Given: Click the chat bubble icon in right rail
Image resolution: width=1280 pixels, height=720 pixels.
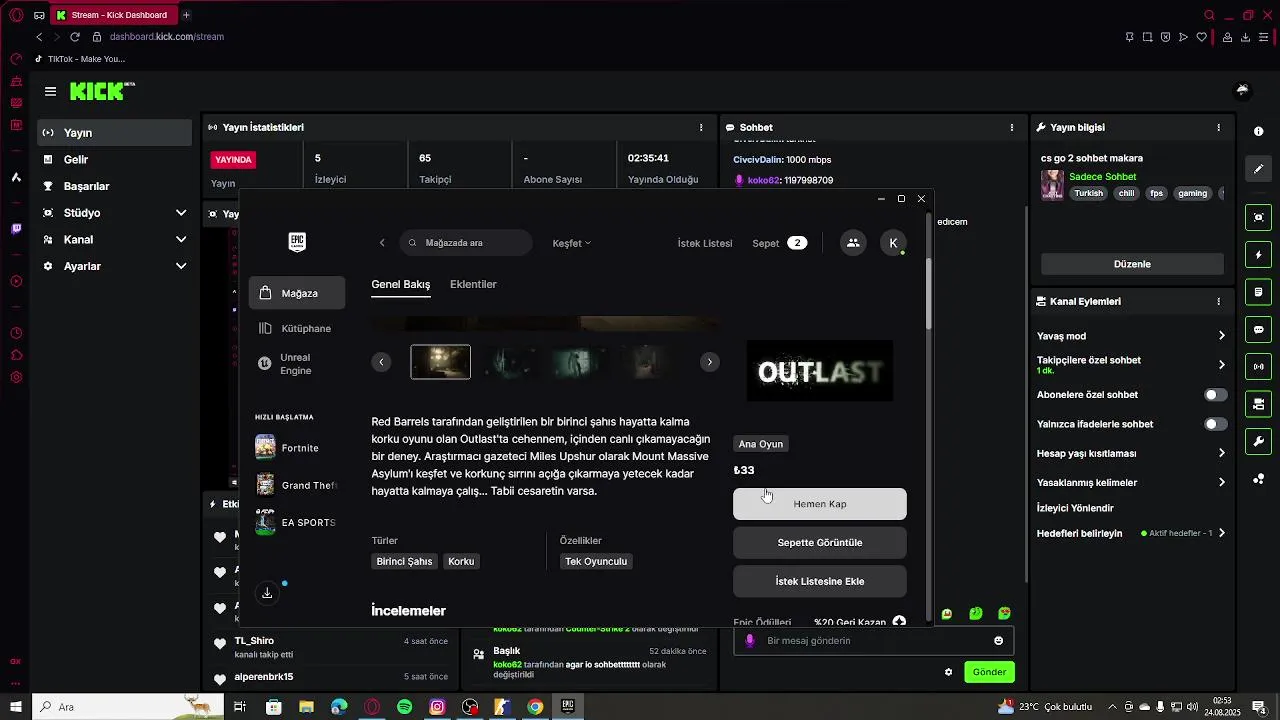Looking at the screenshot, I should click(x=1258, y=329).
